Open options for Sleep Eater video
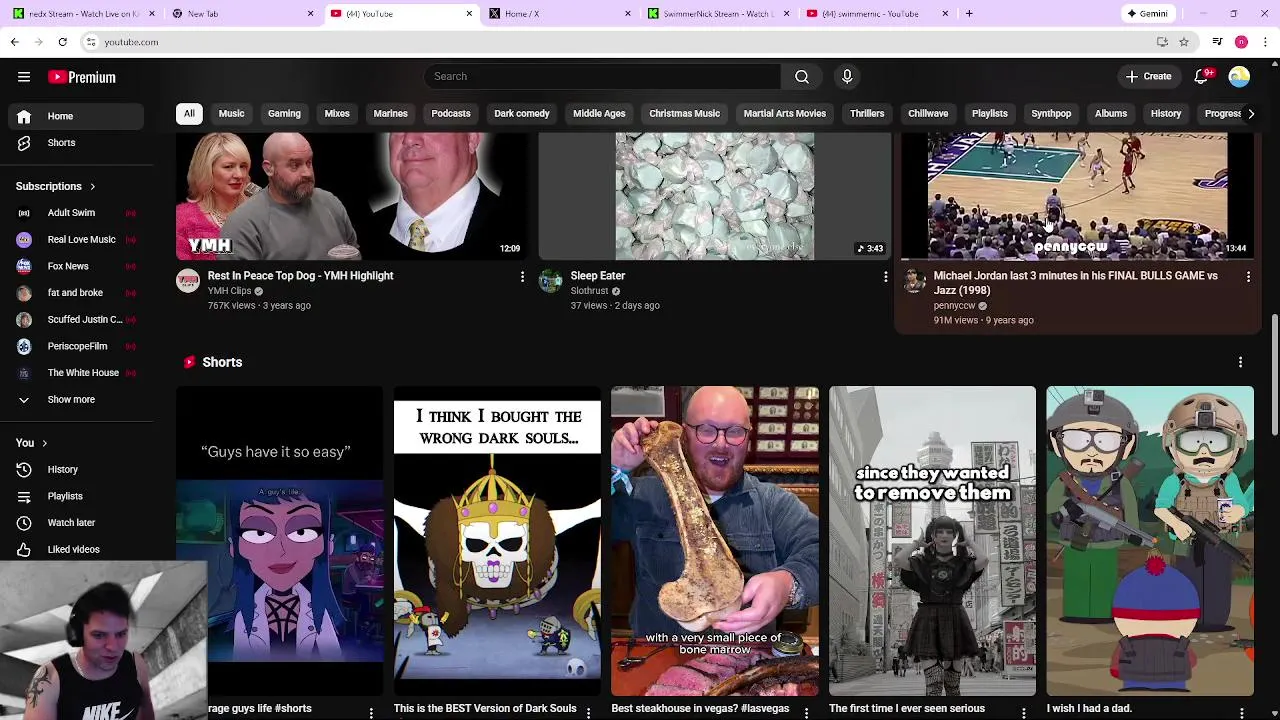Screen dimensions: 1280x720 pyautogui.click(x=885, y=276)
